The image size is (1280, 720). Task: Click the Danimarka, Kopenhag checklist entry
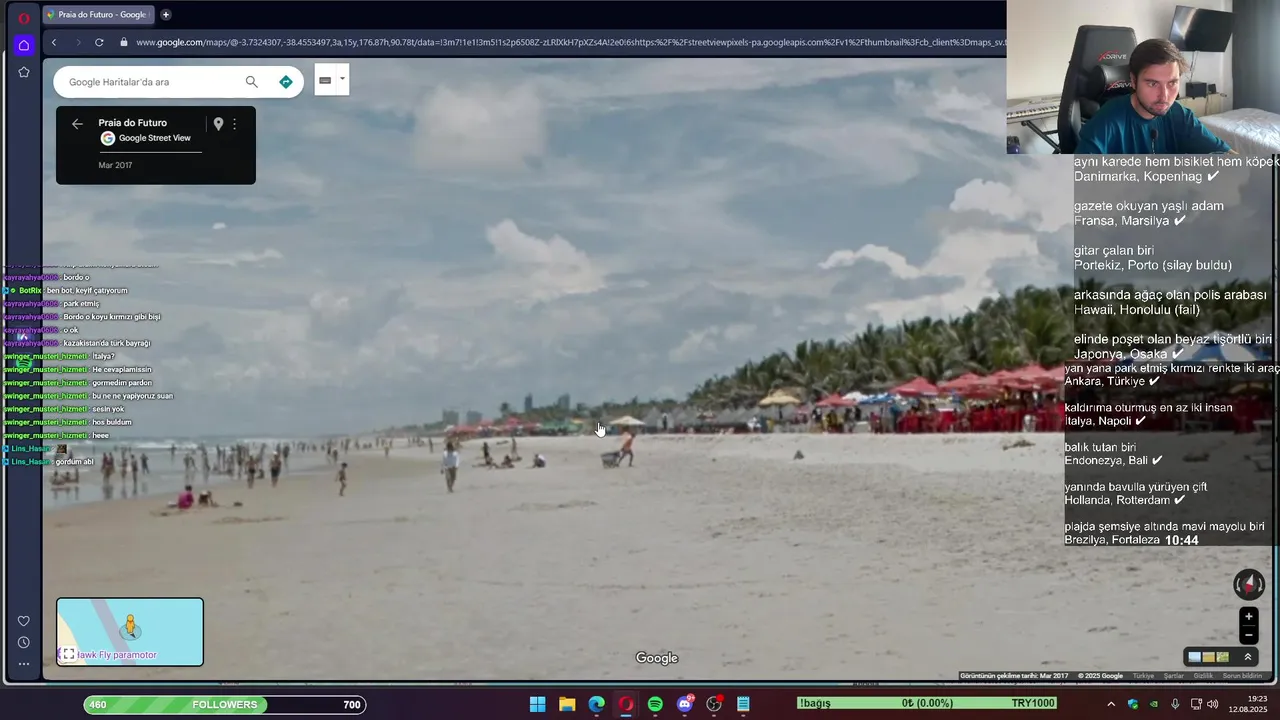pos(1146,176)
